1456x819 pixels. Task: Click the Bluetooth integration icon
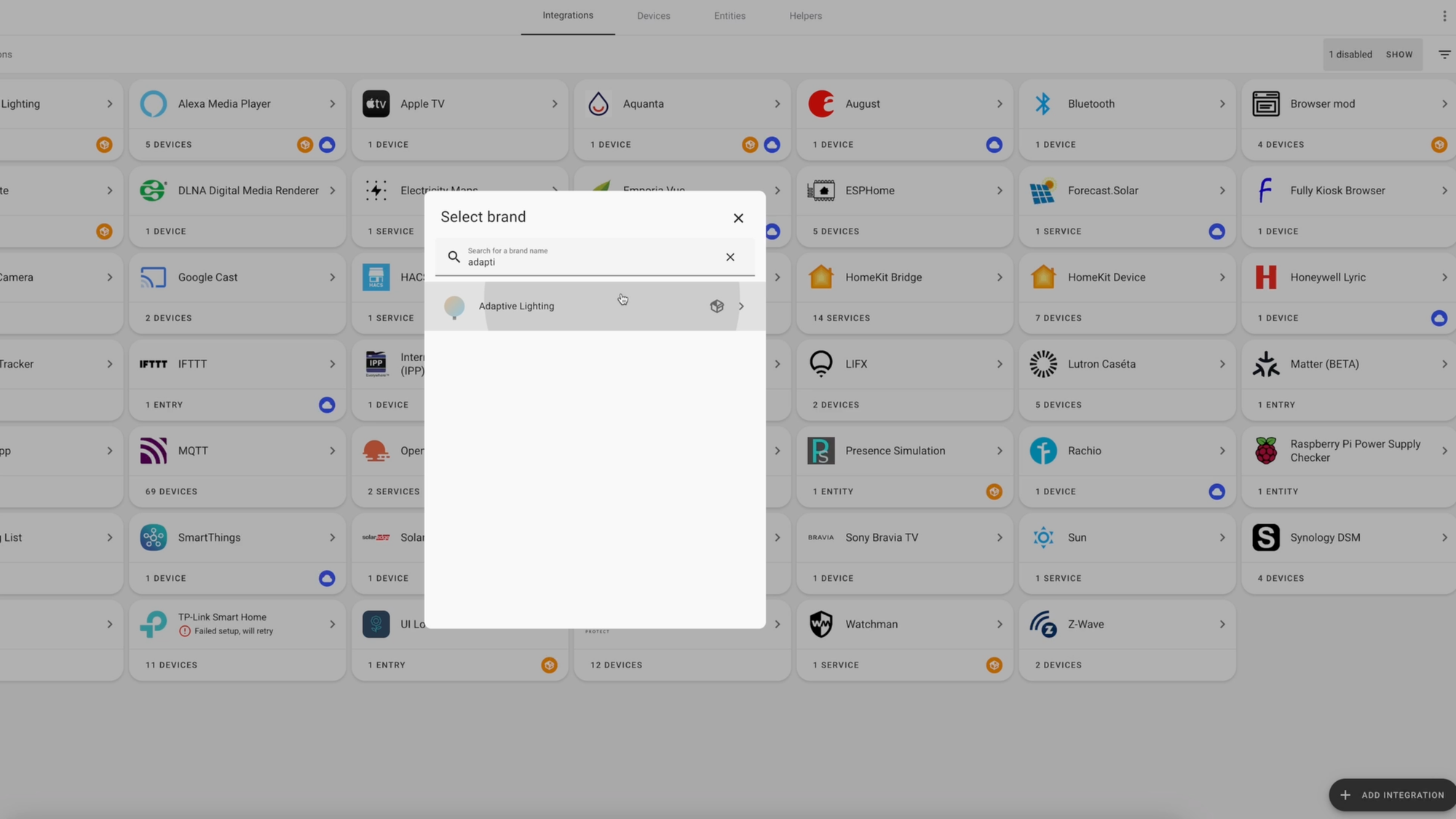click(x=1043, y=104)
